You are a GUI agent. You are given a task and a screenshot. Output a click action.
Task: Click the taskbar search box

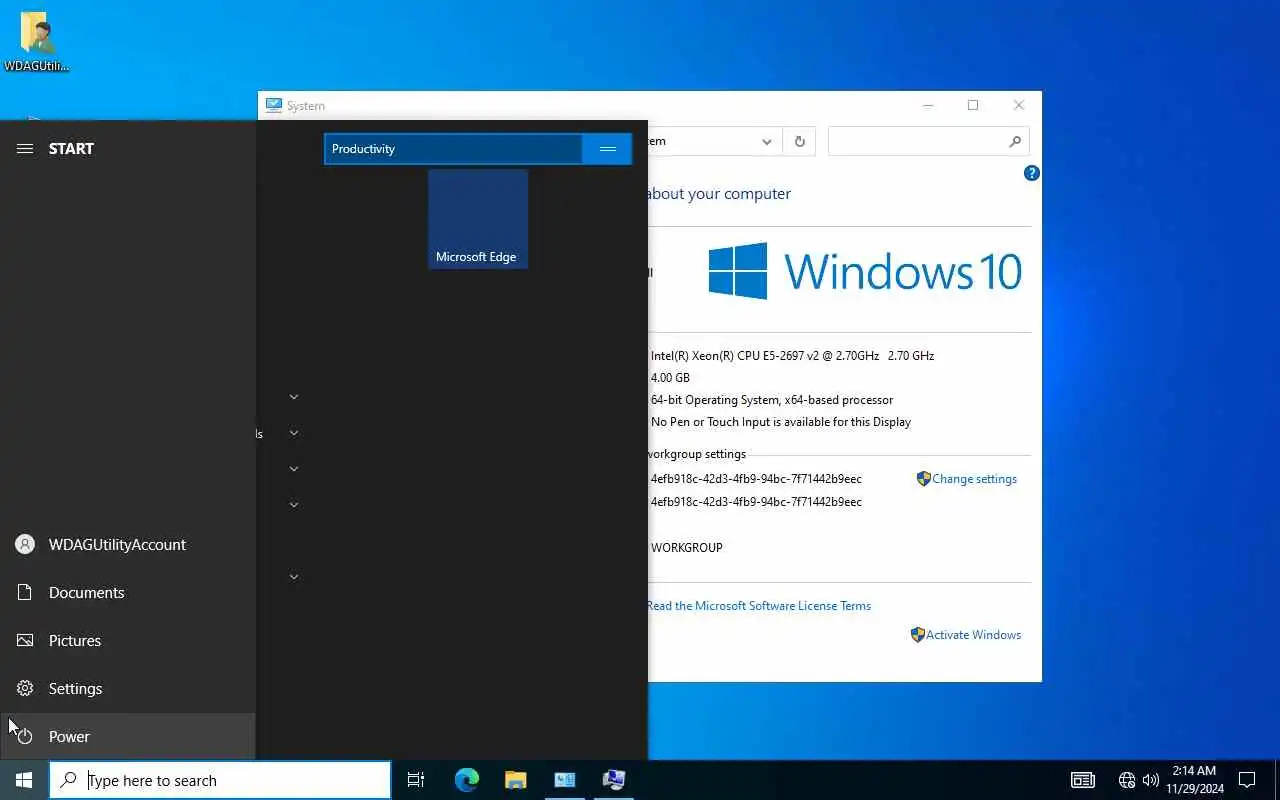tap(220, 780)
